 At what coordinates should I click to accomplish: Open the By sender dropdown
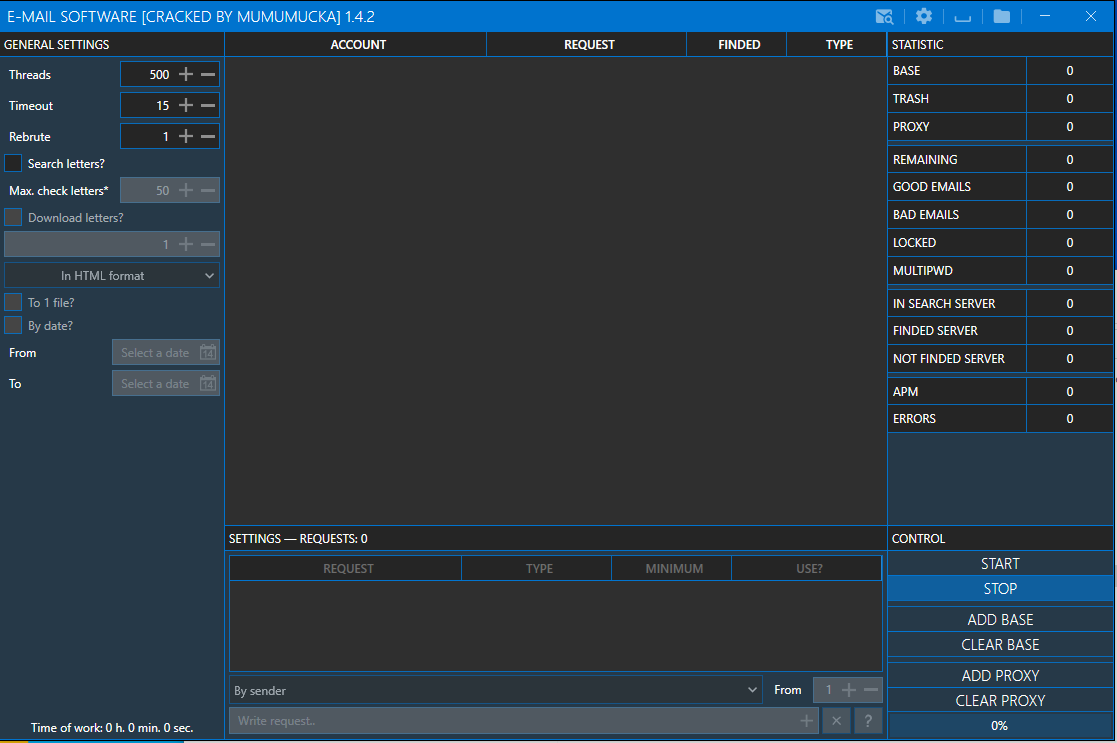[x=495, y=690]
